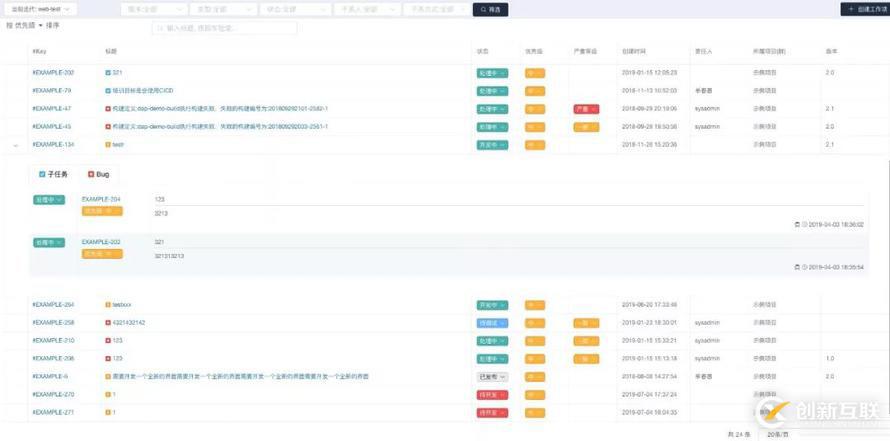Click the subtask description 321313213
The image size is (890, 441).
point(169,256)
